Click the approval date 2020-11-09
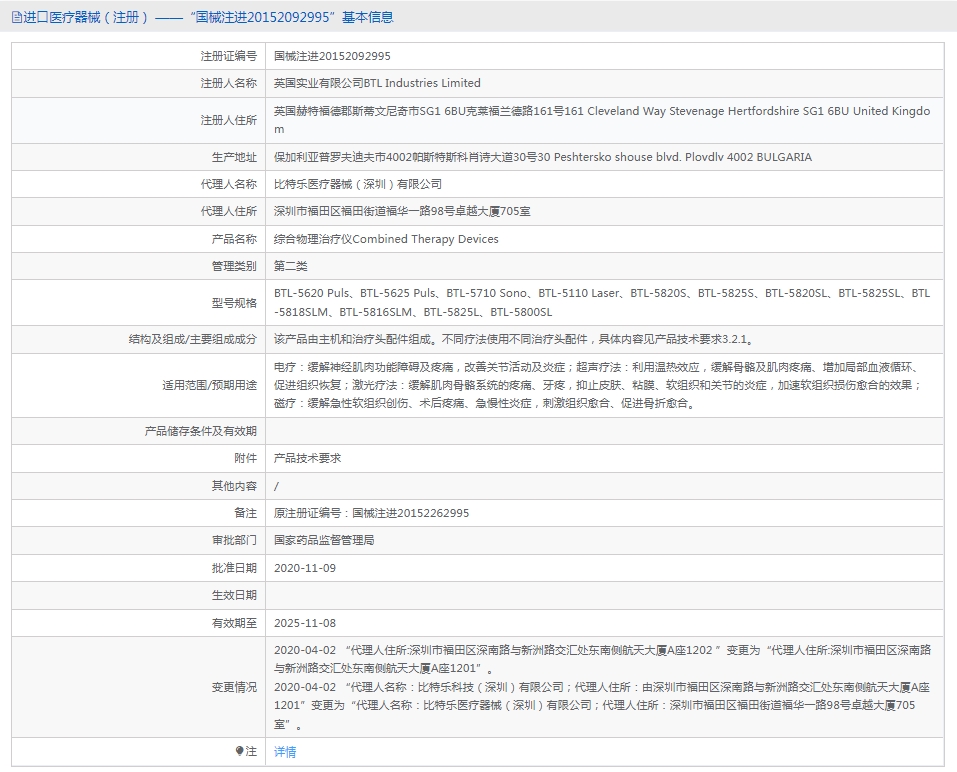The height and width of the screenshot is (772, 957). coord(305,567)
